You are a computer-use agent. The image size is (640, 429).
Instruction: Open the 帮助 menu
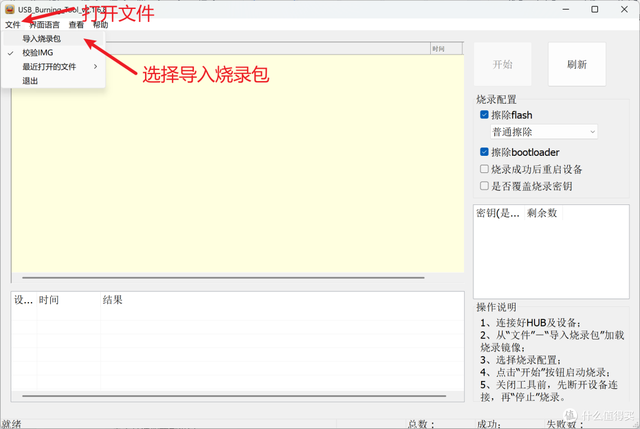(x=100, y=25)
